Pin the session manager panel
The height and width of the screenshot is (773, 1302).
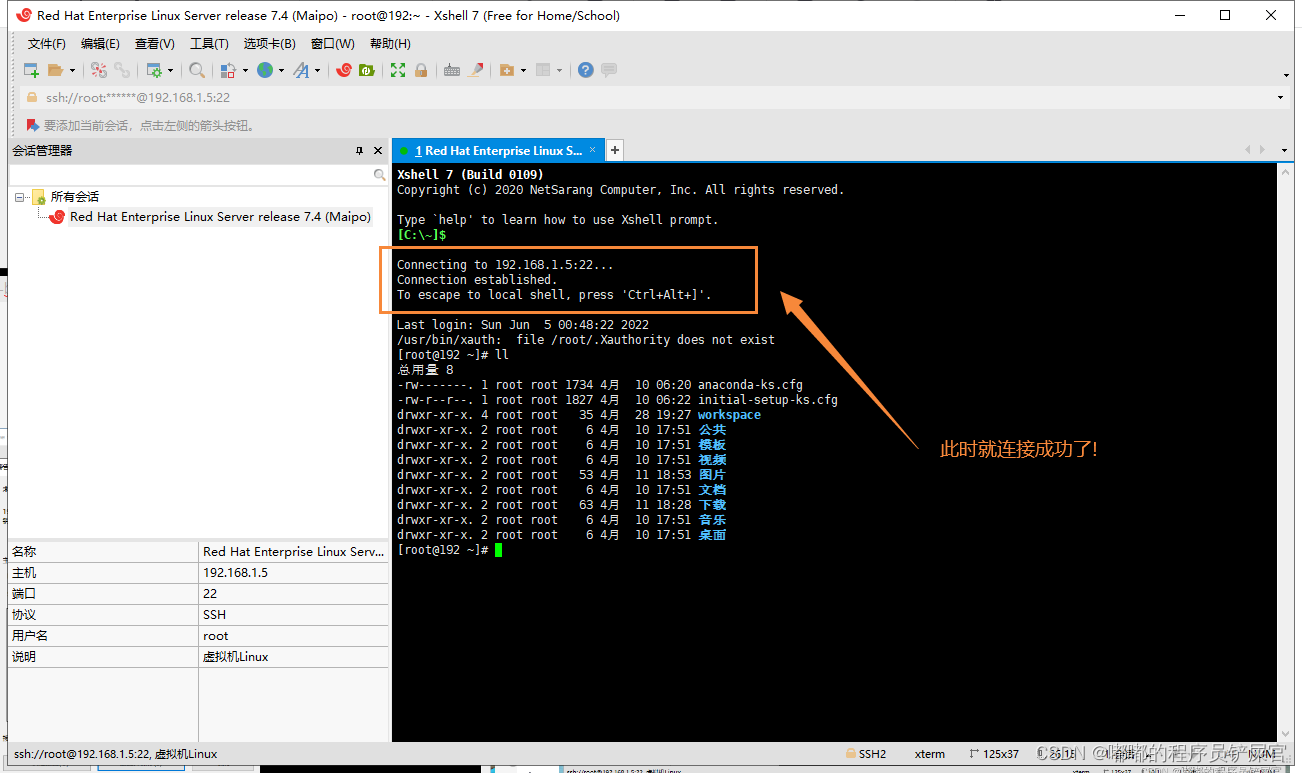point(359,151)
